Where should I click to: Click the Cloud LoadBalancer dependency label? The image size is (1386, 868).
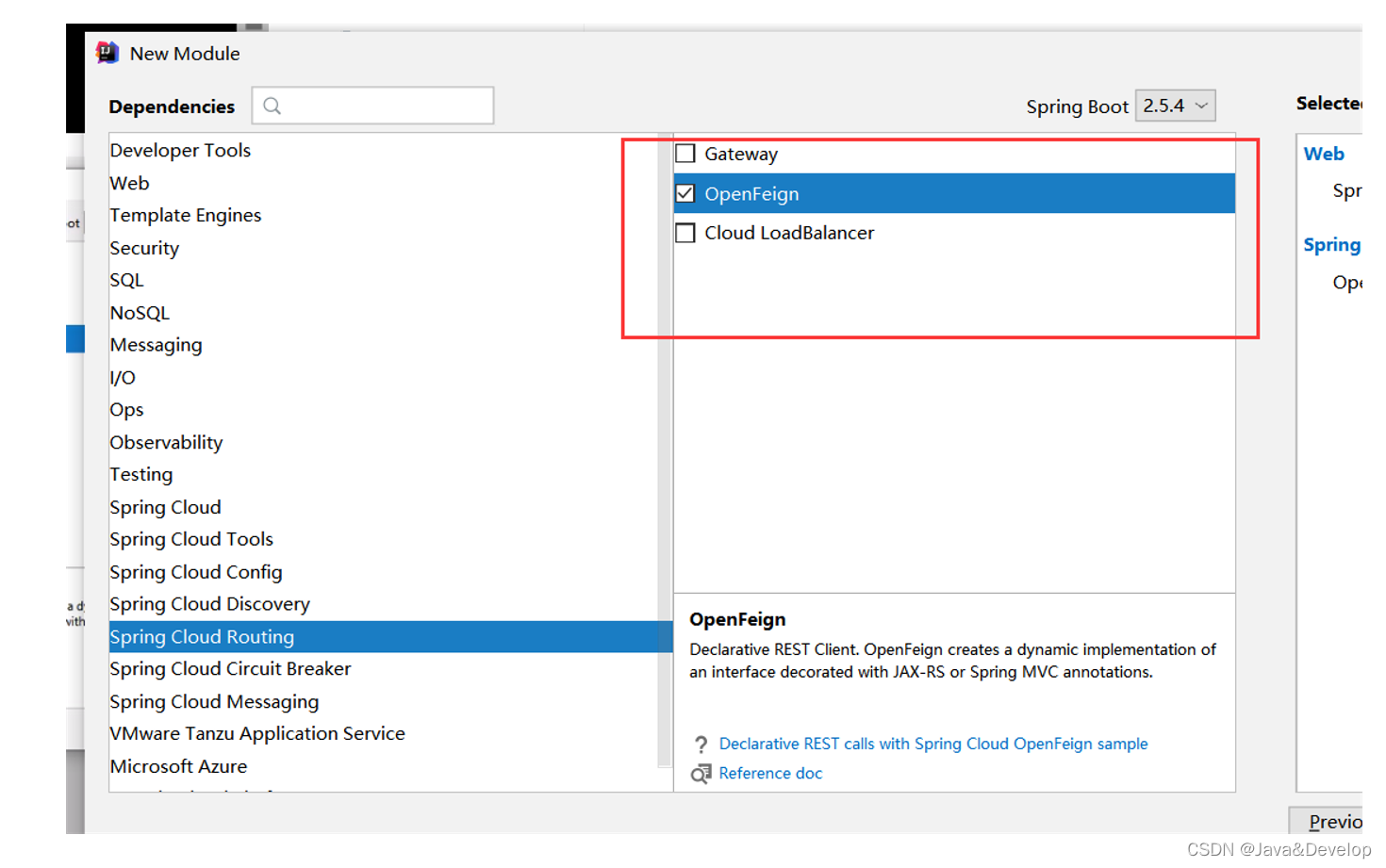[x=789, y=233]
